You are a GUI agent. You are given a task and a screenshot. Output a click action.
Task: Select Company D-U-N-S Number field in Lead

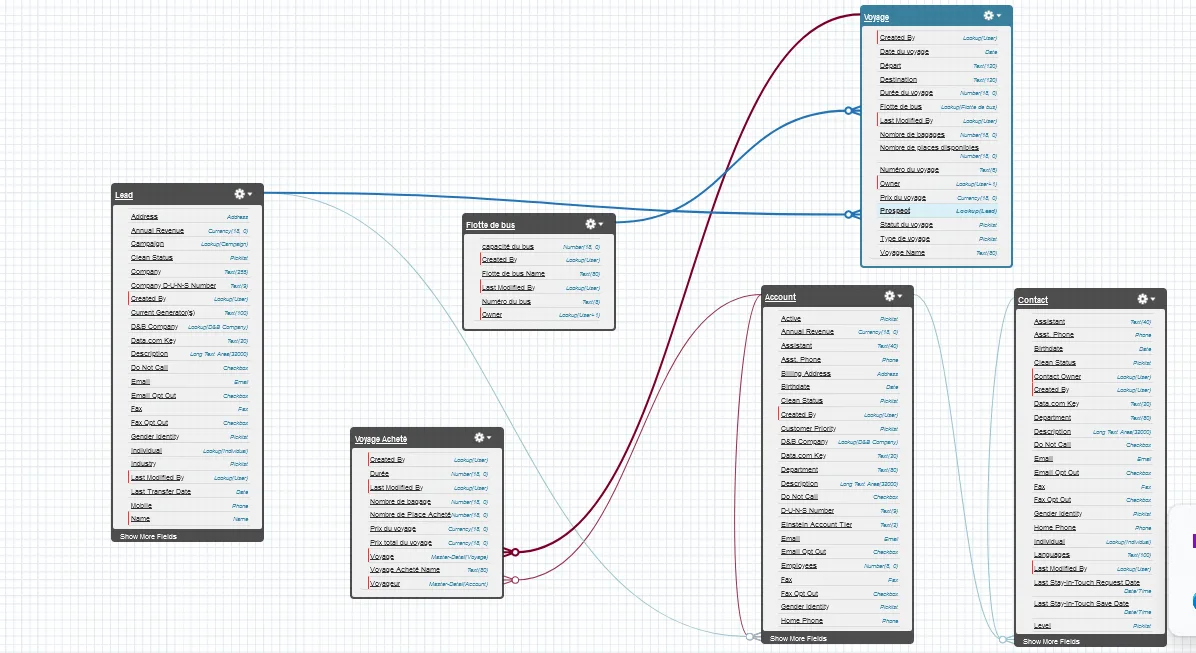(188, 285)
